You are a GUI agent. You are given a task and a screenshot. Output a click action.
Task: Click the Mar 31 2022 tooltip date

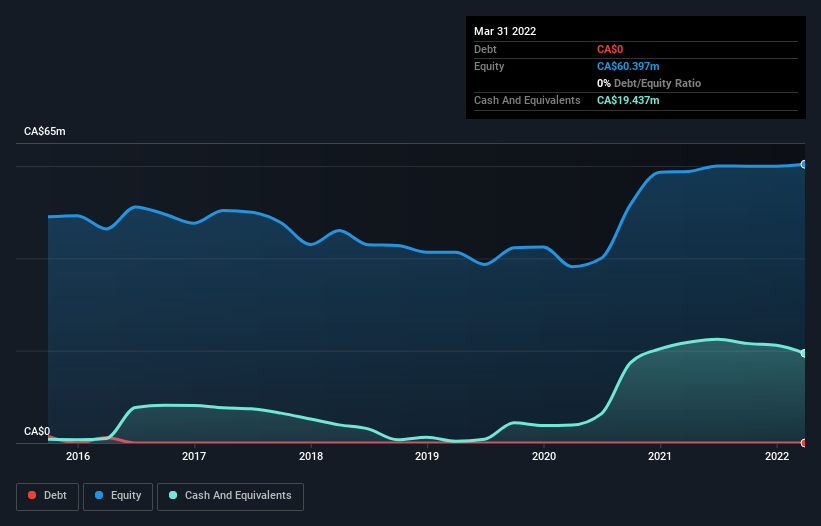(505, 31)
